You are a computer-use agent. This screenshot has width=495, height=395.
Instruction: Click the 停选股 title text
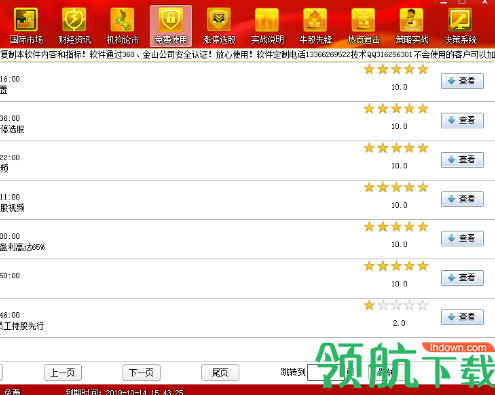click(12, 129)
